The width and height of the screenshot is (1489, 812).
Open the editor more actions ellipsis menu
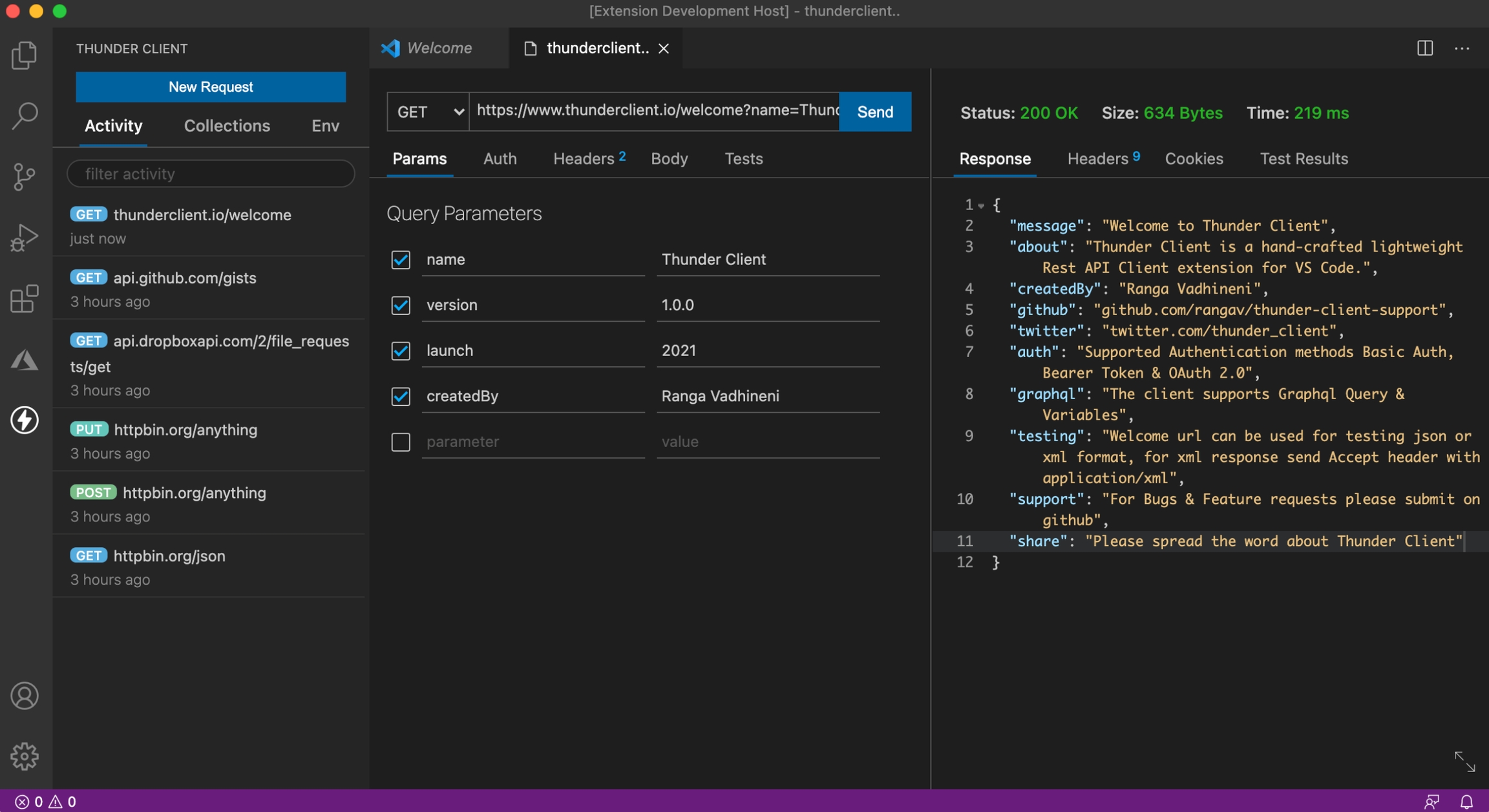(x=1462, y=48)
